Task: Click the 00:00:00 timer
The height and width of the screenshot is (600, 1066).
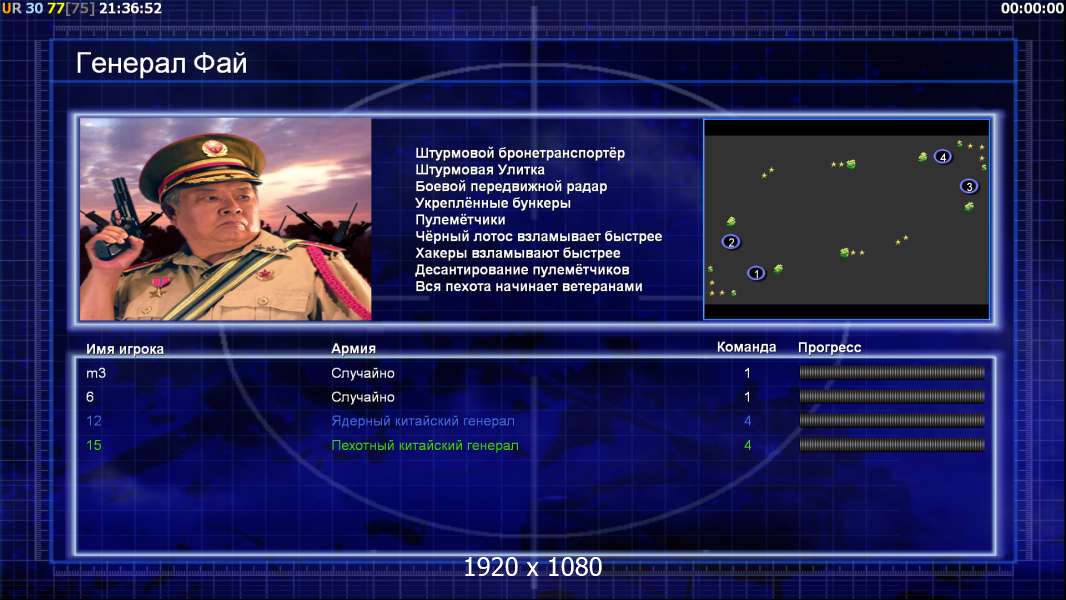Action: pyautogui.click(x=1032, y=8)
